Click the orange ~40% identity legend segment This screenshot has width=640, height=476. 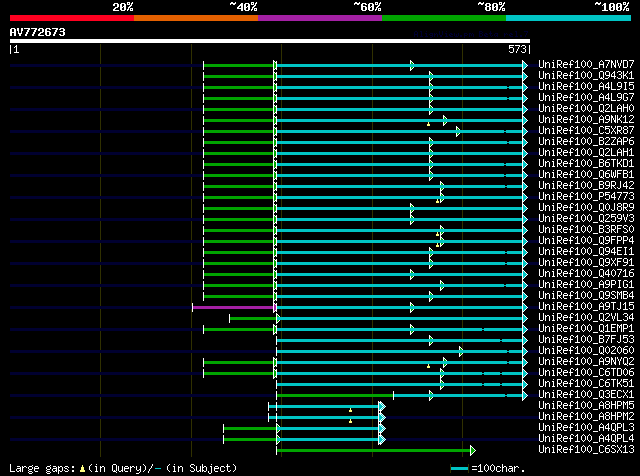196,18
